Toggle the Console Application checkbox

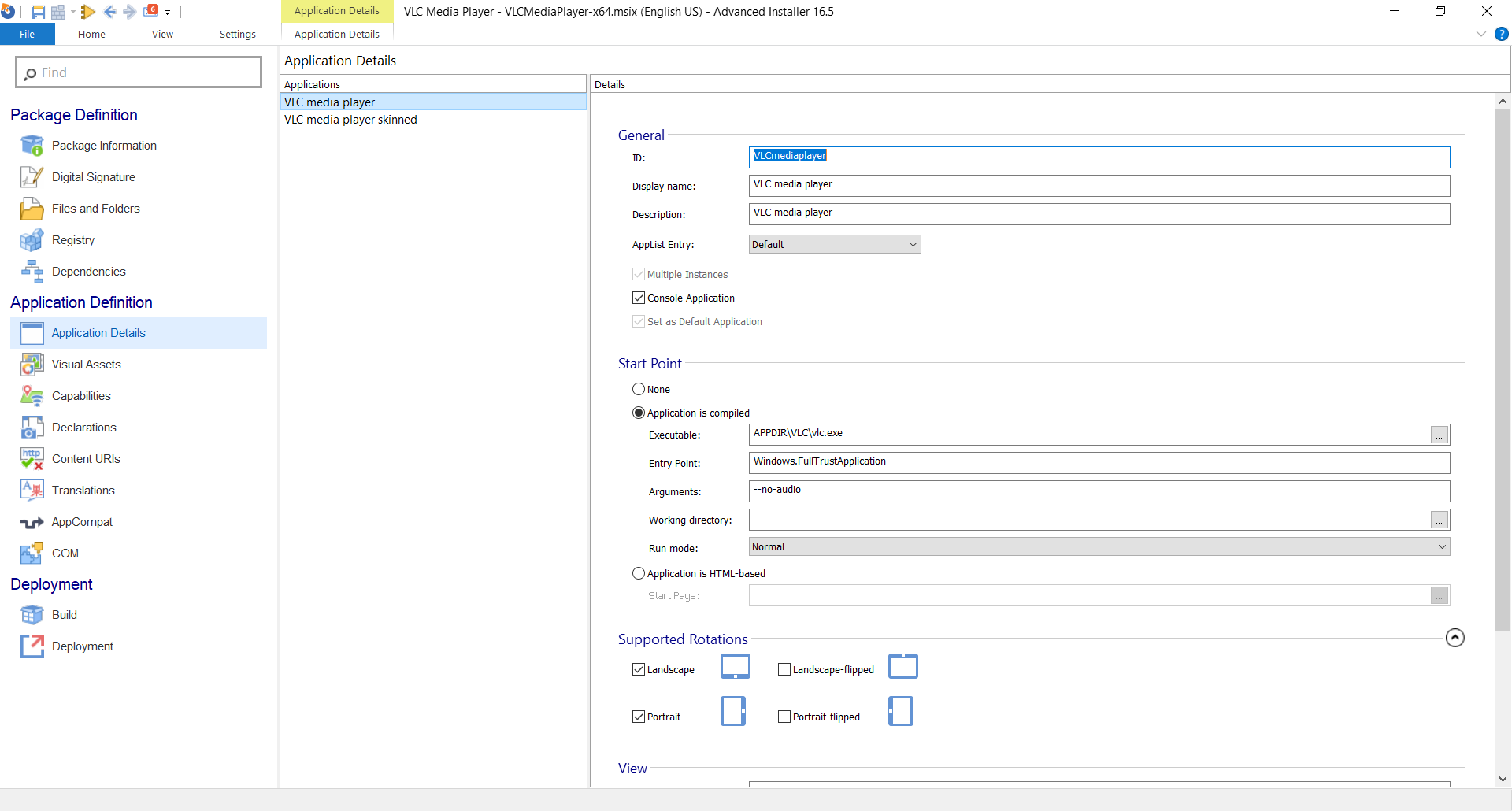639,298
